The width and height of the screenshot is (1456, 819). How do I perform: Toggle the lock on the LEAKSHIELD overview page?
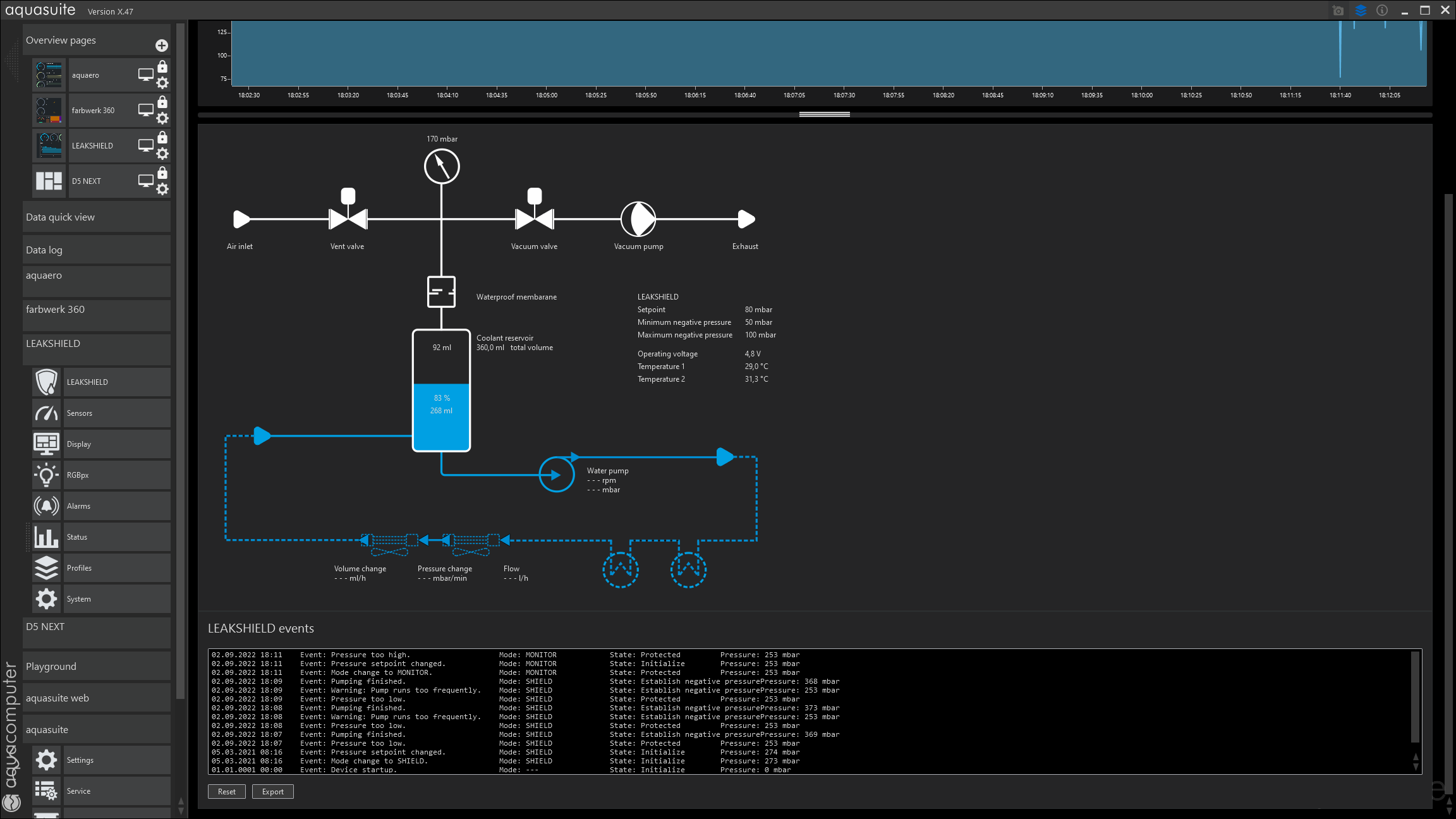pos(162,138)
